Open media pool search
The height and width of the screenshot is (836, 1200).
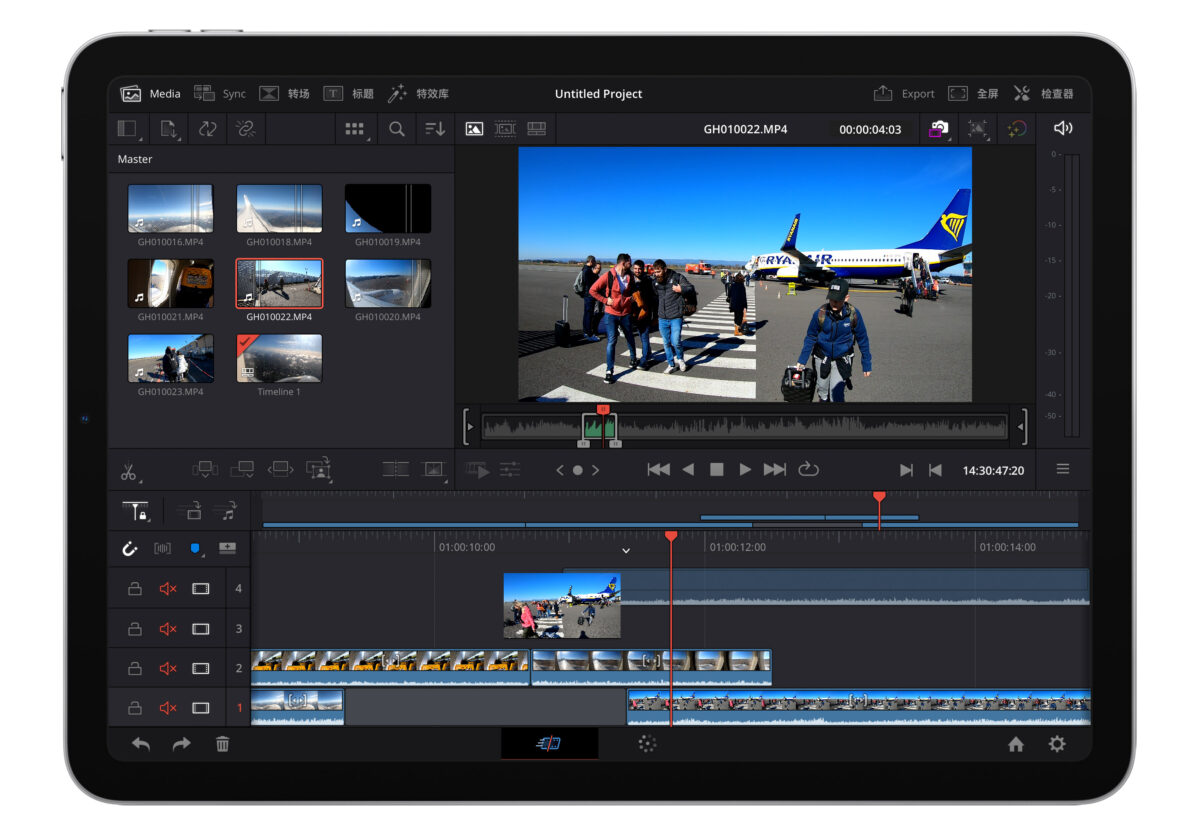[x=397, y=129]
